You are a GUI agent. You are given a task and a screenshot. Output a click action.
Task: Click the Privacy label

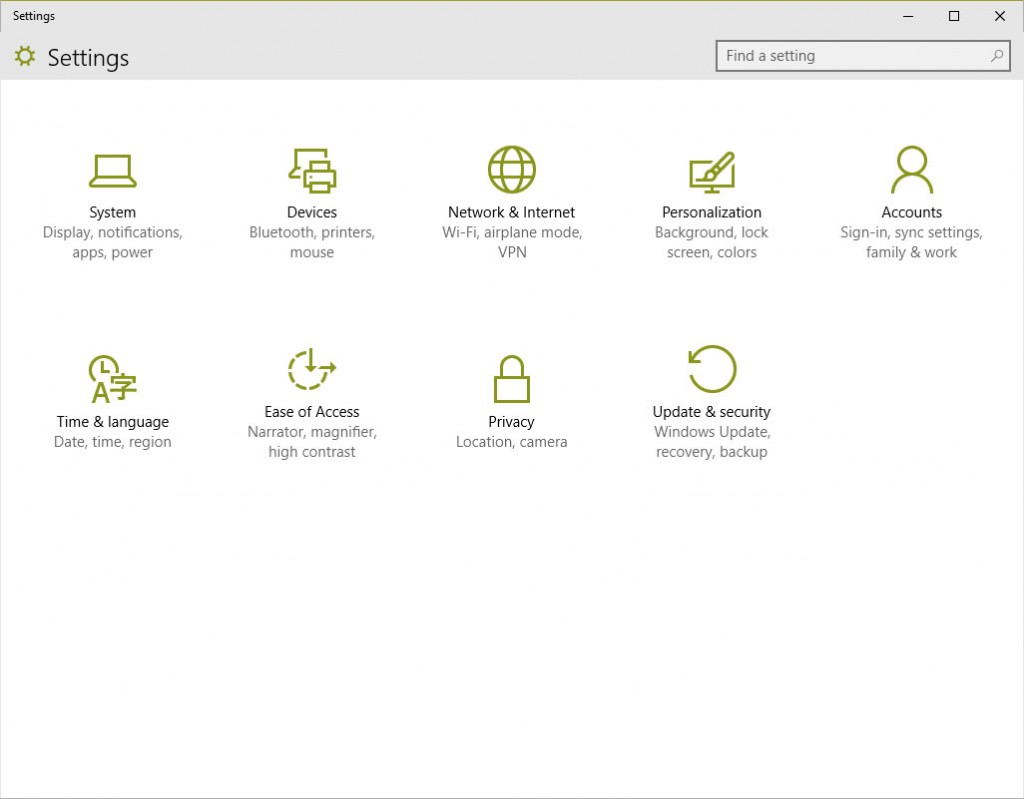point(511,422)
